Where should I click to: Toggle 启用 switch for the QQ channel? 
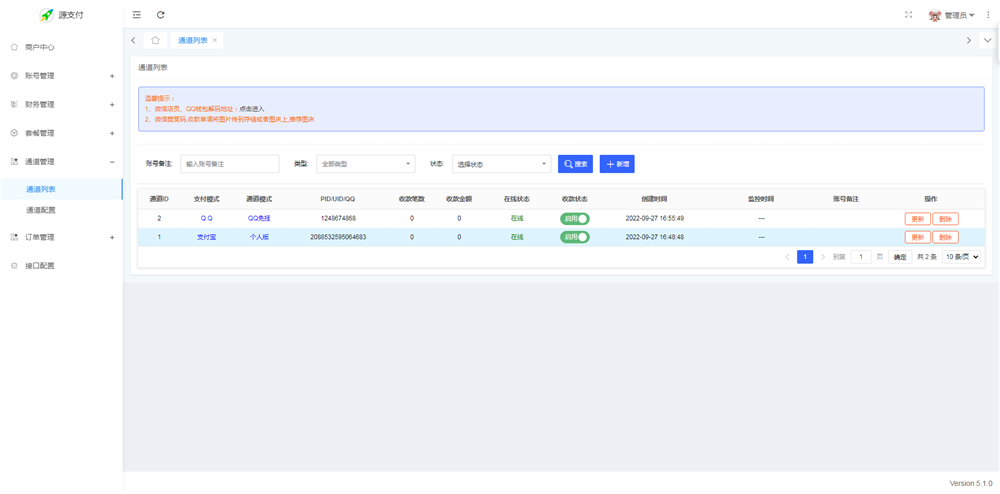point(575,219)
